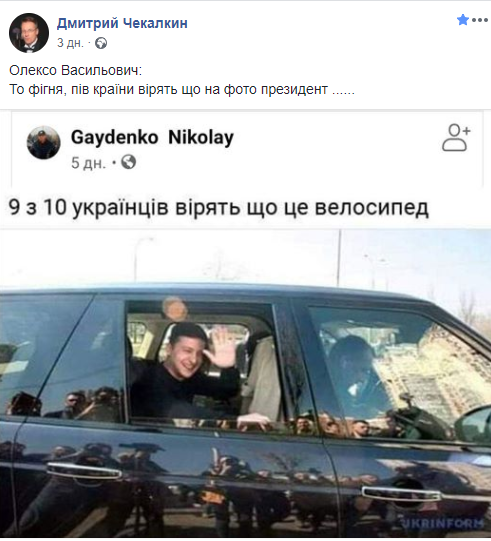491x541 pixels.
Task: Open Gaydenko Nikolay's round profile avatar
Action: (44, 142)
